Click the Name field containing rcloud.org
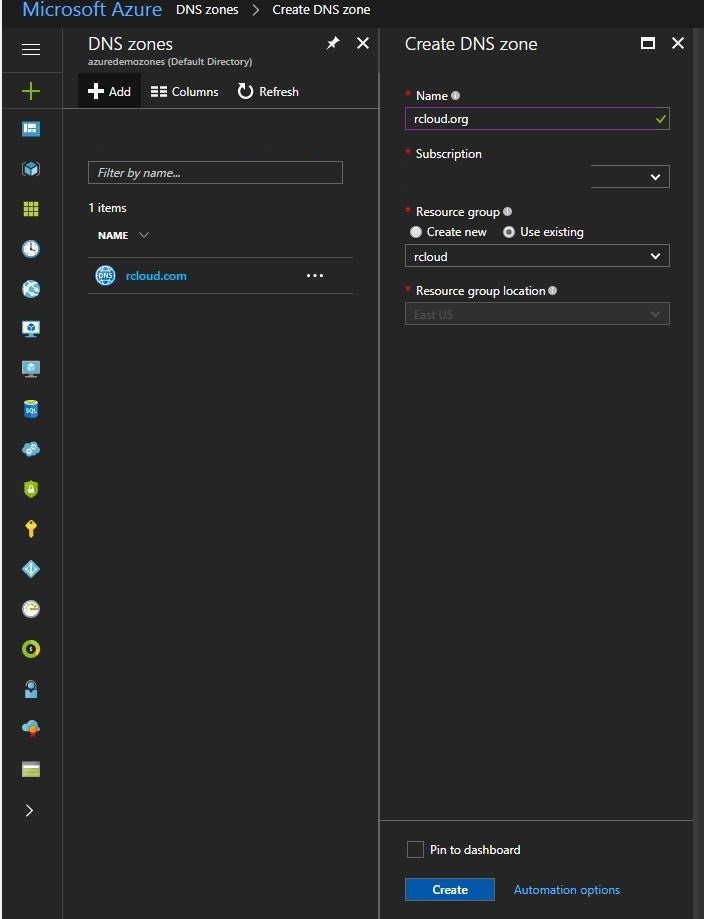Image resolution: width=704 pixels, height=919 pixels. click(x=537, y=118)
